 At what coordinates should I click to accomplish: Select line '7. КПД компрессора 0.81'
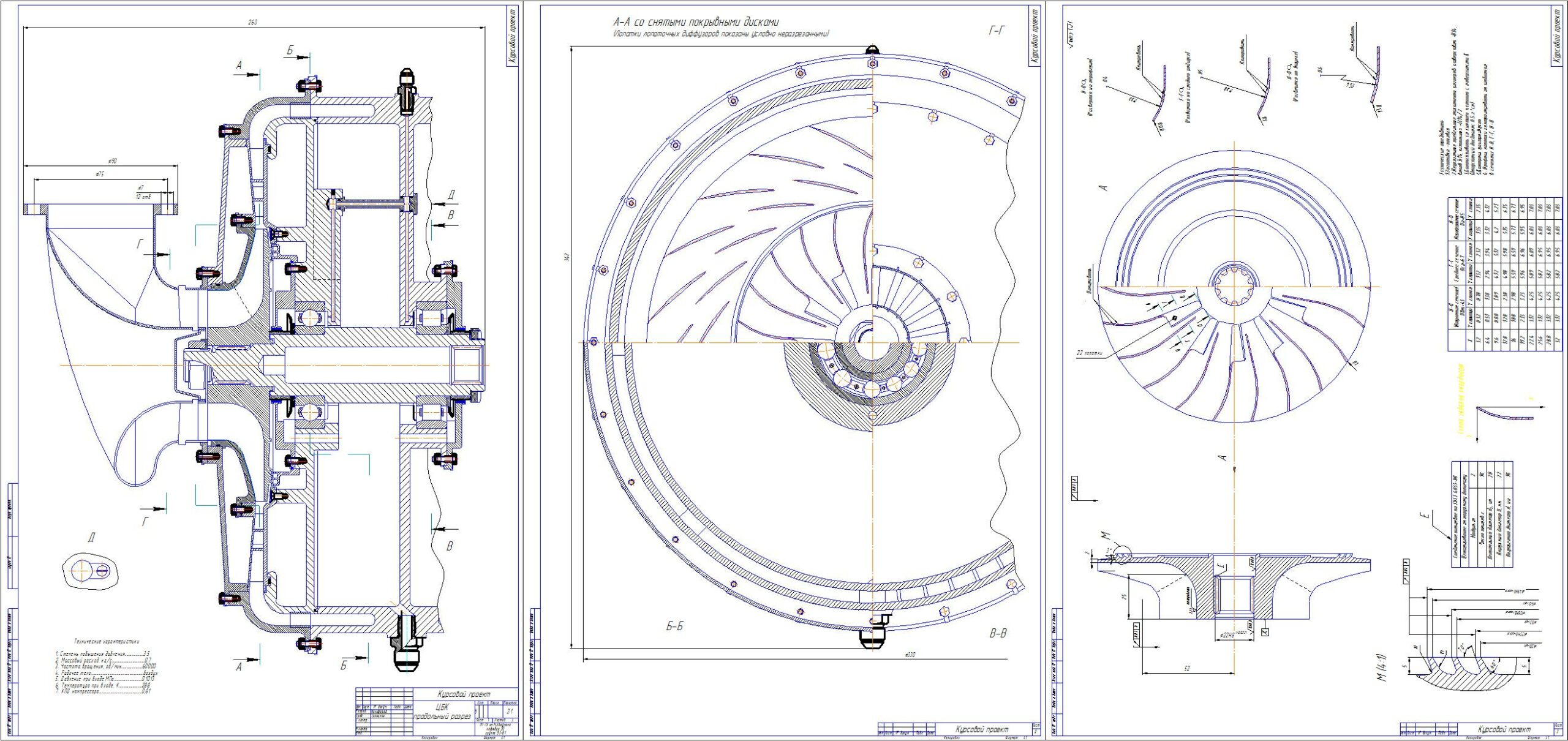click(103, 691)
